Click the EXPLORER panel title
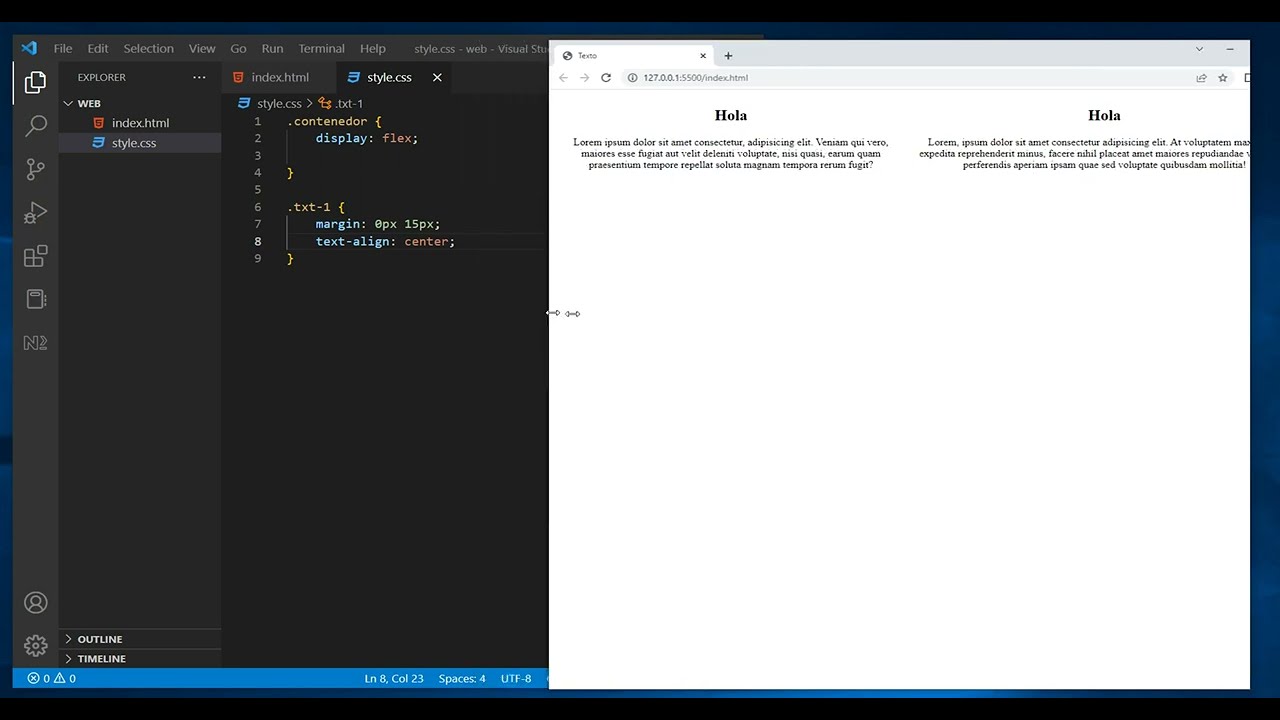This screenshot has height=720, width=1280. 102,77
